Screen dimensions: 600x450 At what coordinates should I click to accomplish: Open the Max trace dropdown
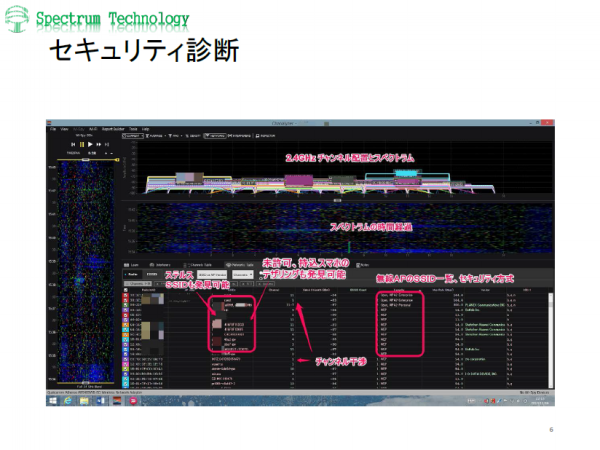click(175, 136)
